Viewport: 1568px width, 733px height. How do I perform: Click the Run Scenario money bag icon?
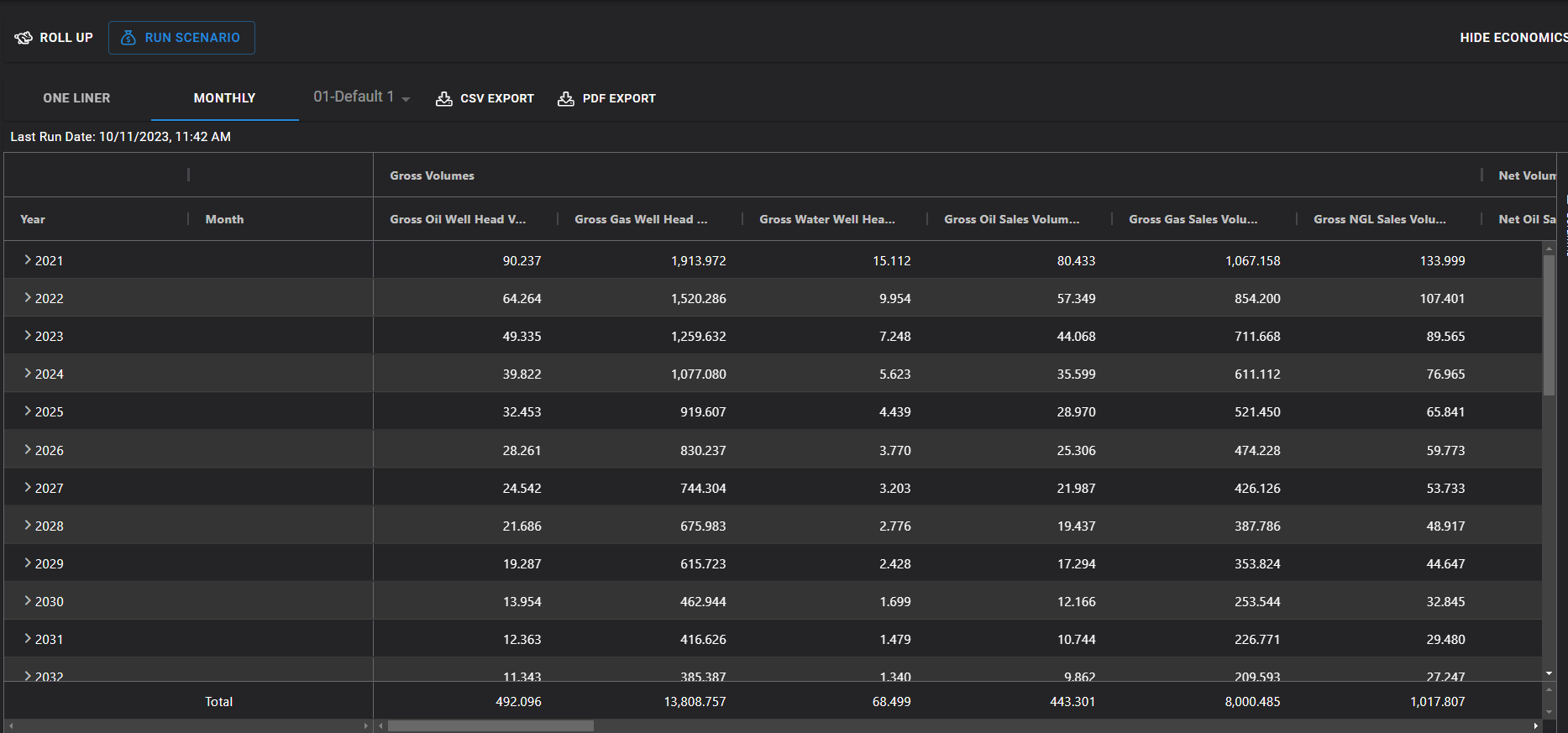(x=128, y=38)
